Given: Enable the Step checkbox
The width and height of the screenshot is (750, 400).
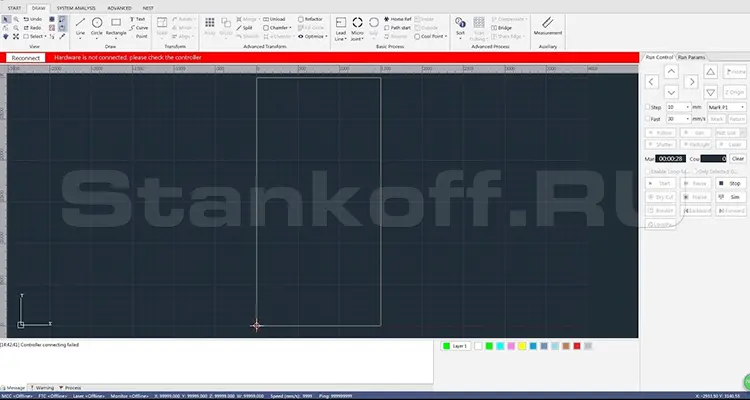Looking at the screenshot, I should 648,107.
